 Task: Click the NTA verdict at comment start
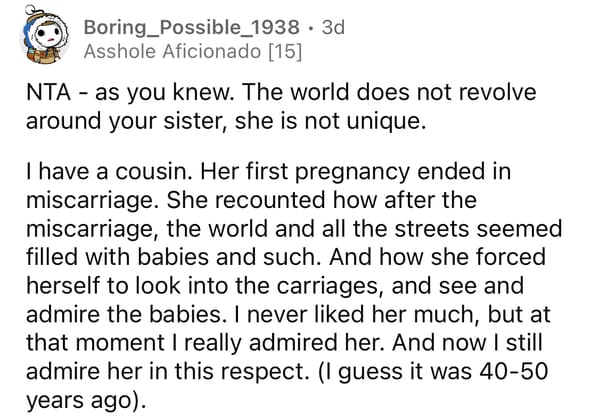tap(49, 92)
